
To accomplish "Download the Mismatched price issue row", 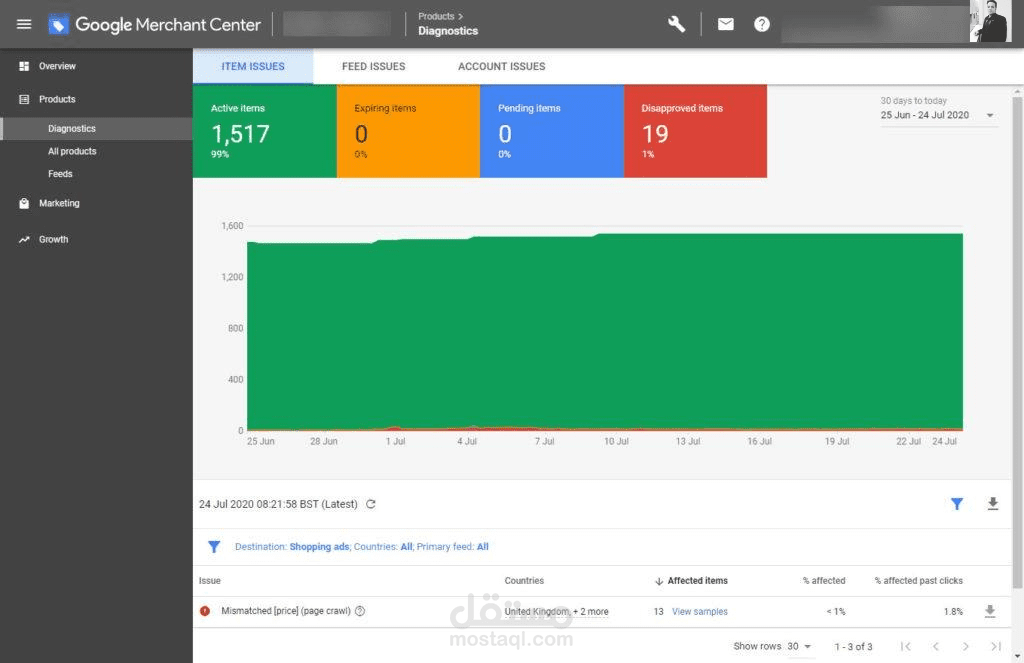I will tap(990, 611).
